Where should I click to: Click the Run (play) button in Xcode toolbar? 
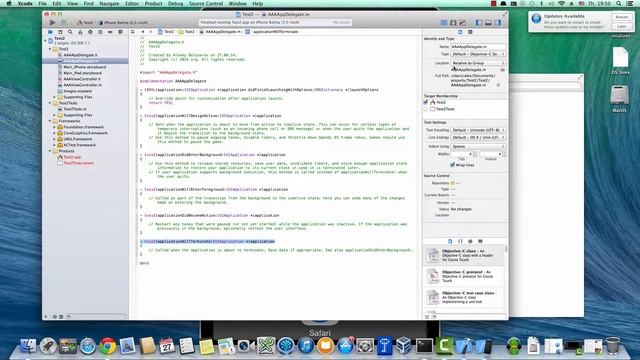(x=52, y=22)
